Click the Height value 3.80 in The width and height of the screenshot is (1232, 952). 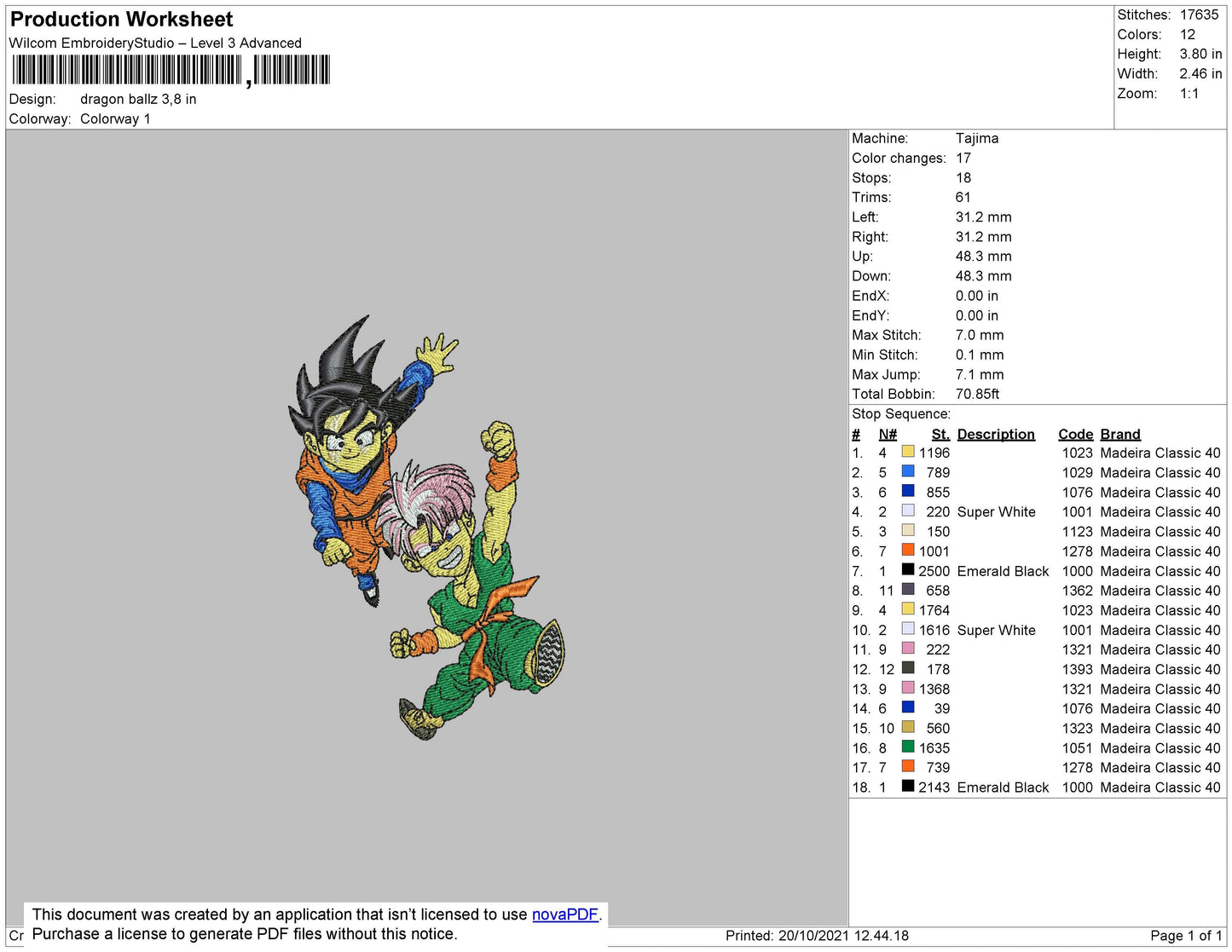pyautogui.click(x=1200, y=54)
